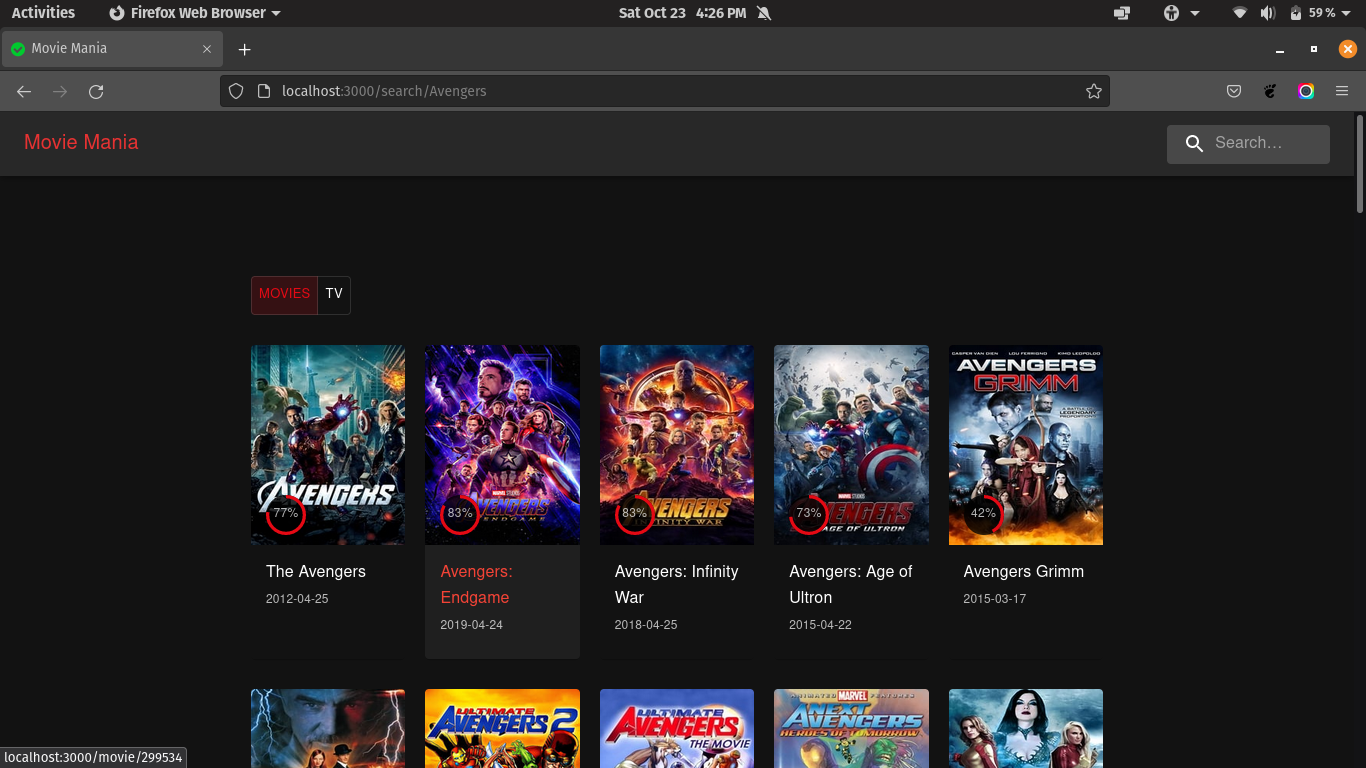The height and width of the screenshot is (768, 1366).
Task: Click The Avengers title text
Action: click(316, 572)
